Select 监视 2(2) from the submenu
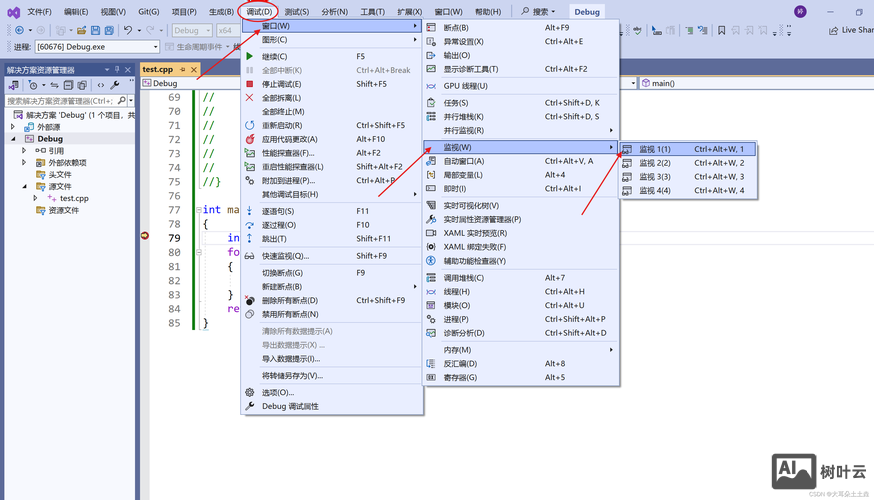Image resolution: width=874 pixels, height=500 pixels. point(688,163)
